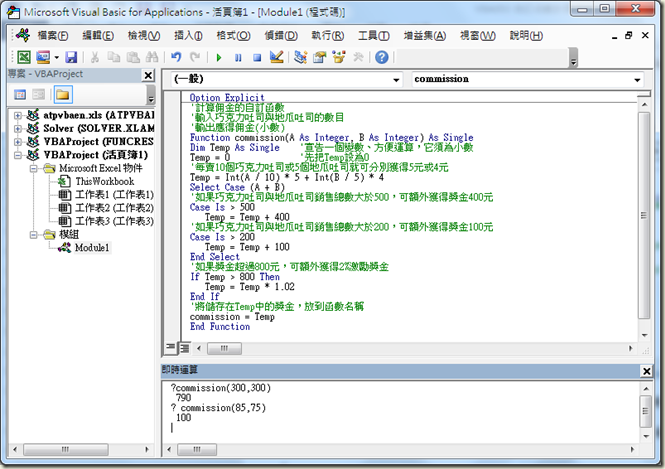Click the immediate window vertical scrollbar thumb
The image size is (665, 469).
645,411
